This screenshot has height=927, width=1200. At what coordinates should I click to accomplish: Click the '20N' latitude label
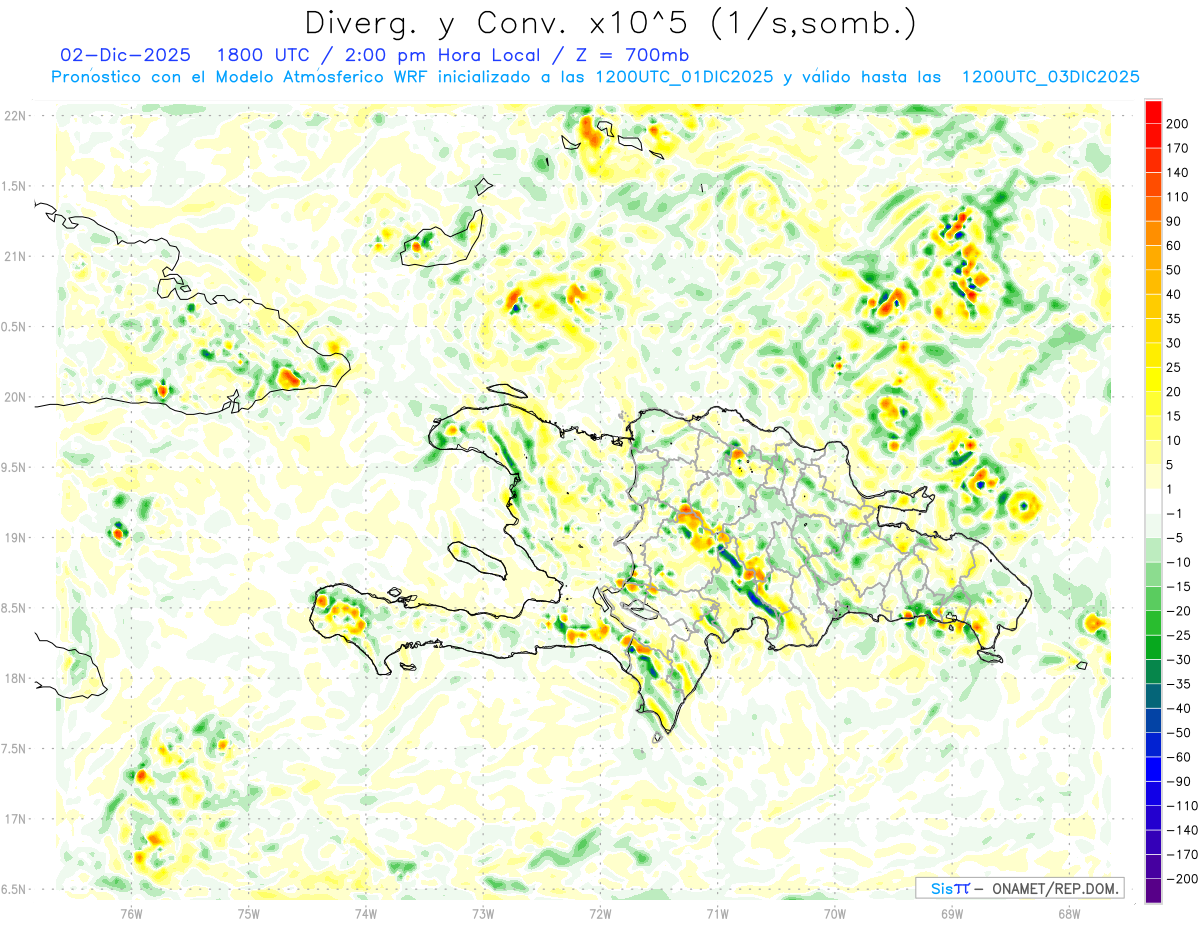click(15, 397)
